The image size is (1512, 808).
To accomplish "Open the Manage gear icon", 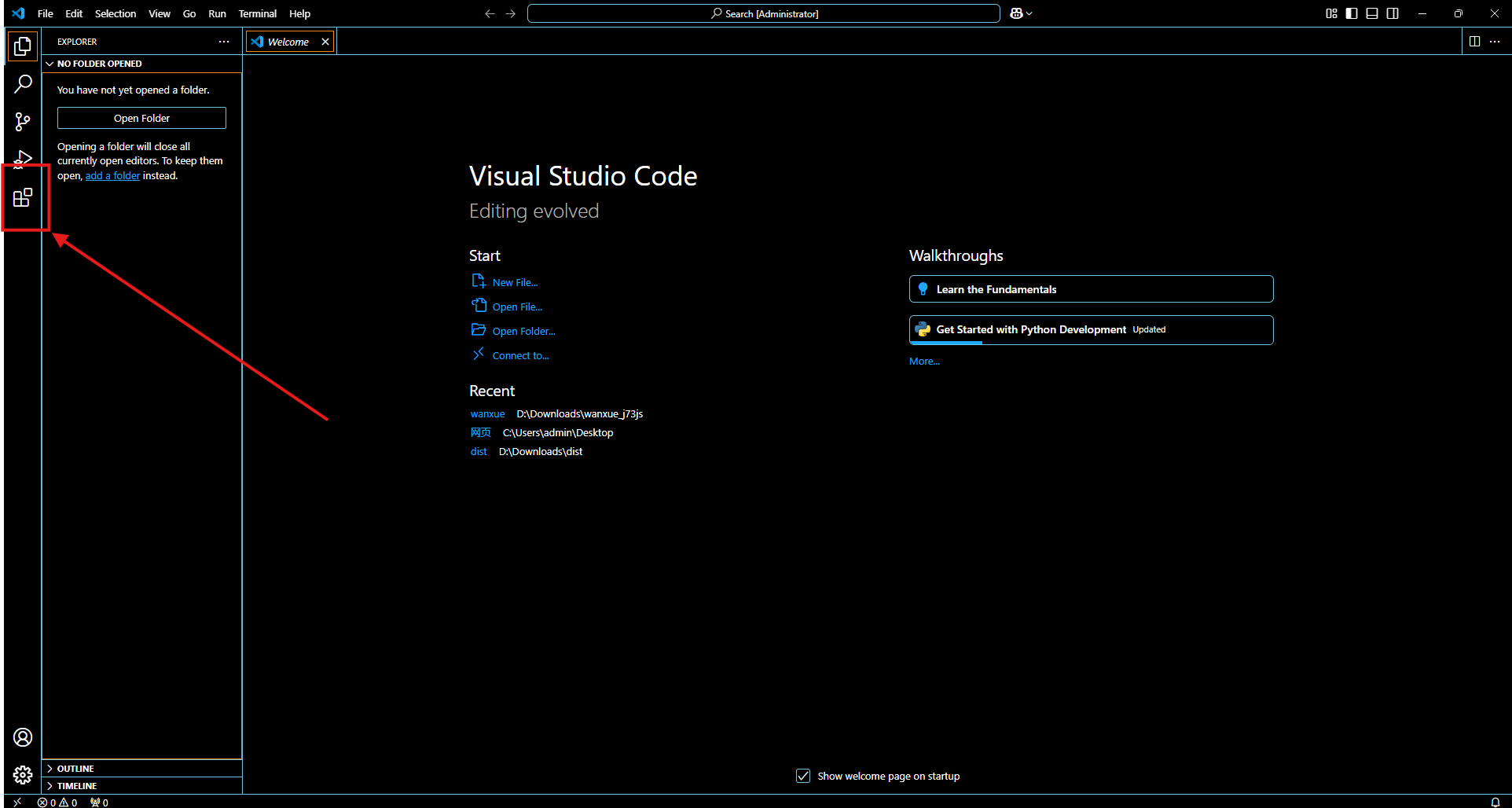I will point(23,775).
